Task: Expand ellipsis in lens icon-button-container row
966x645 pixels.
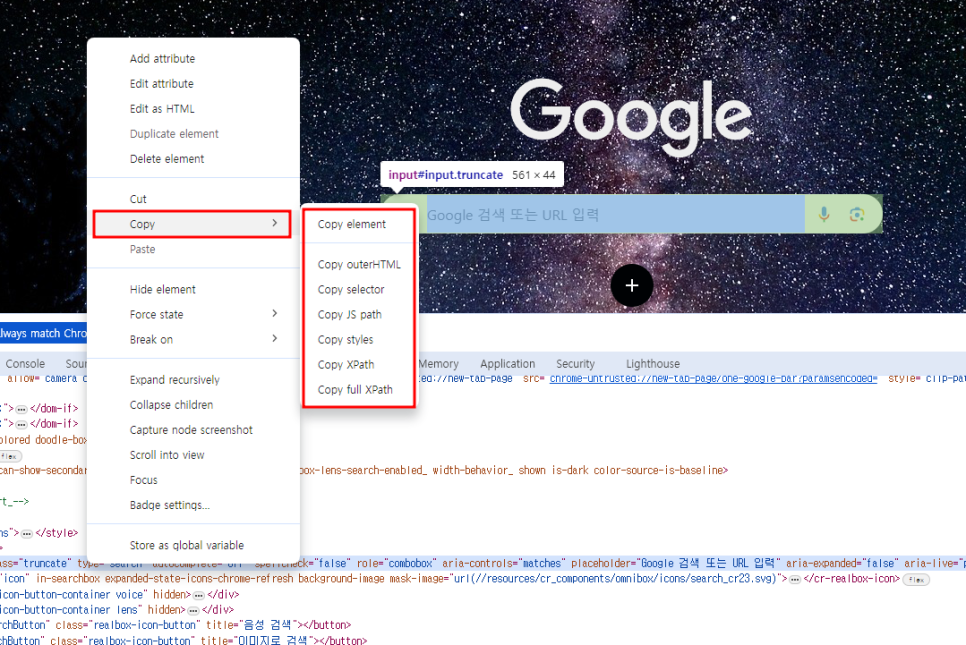Action: [x=193, y=611]
